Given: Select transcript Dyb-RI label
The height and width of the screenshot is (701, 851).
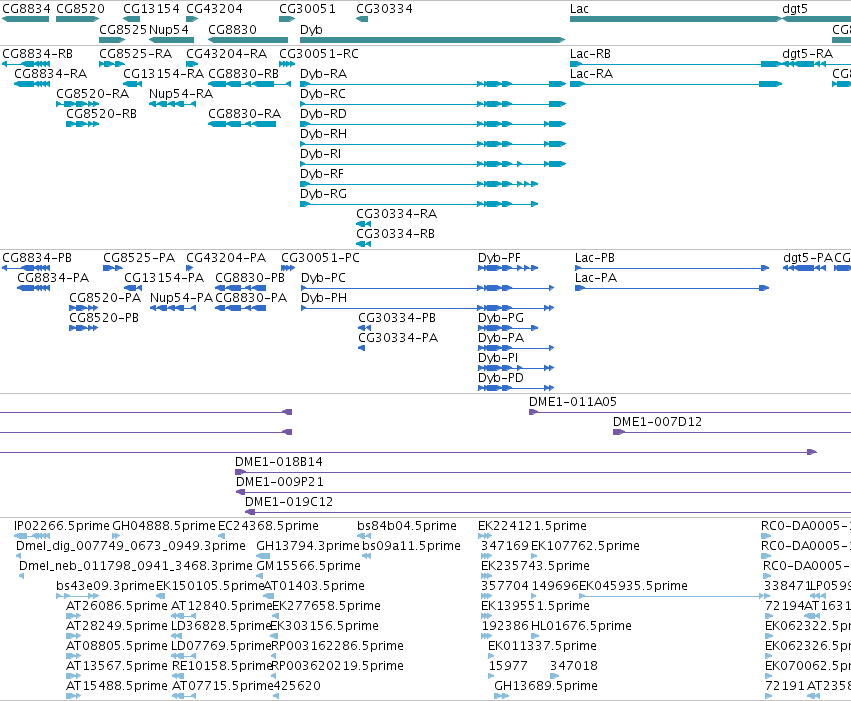Looking at the screenshot, I should click(321, 154).
